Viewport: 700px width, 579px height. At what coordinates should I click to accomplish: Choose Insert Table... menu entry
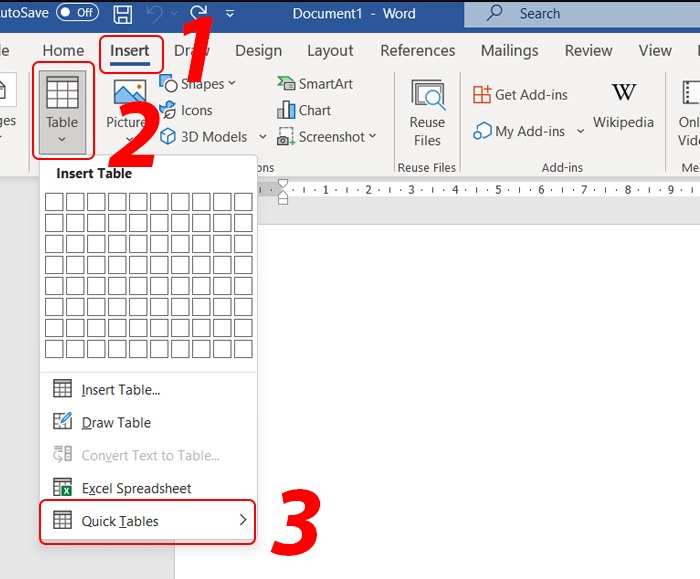coord(148,390)
